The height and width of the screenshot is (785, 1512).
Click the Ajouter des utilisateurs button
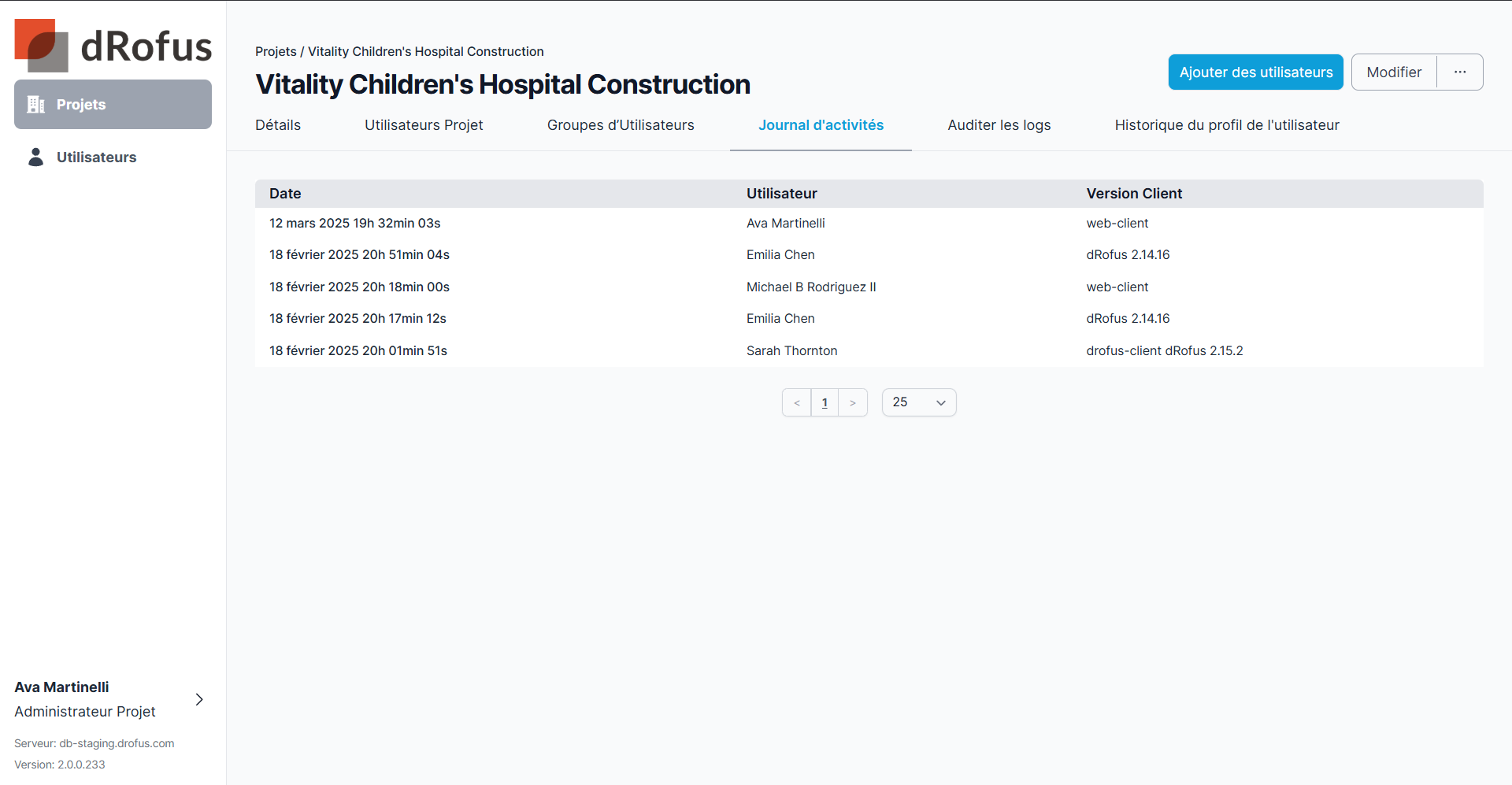[1255, 72]
